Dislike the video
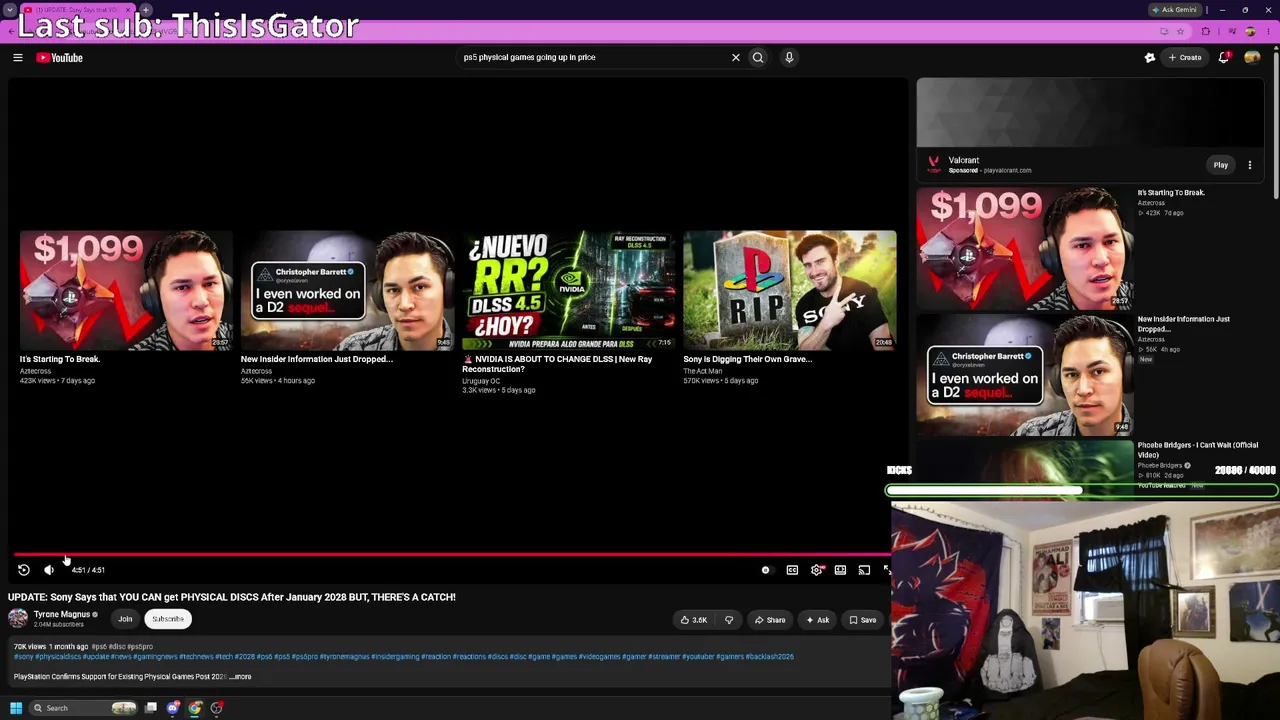 pyautogui.click(x=729, y=620)
